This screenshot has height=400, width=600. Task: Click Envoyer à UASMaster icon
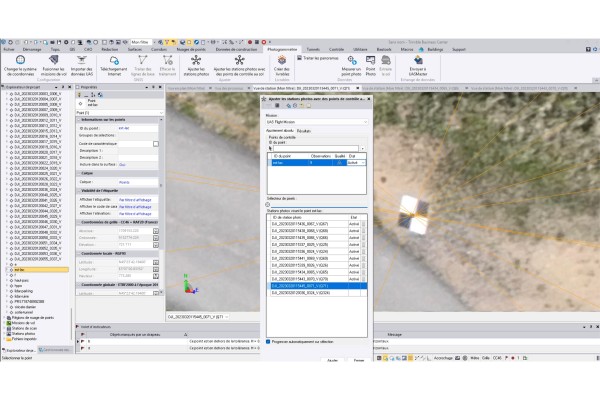coord(418,60)
